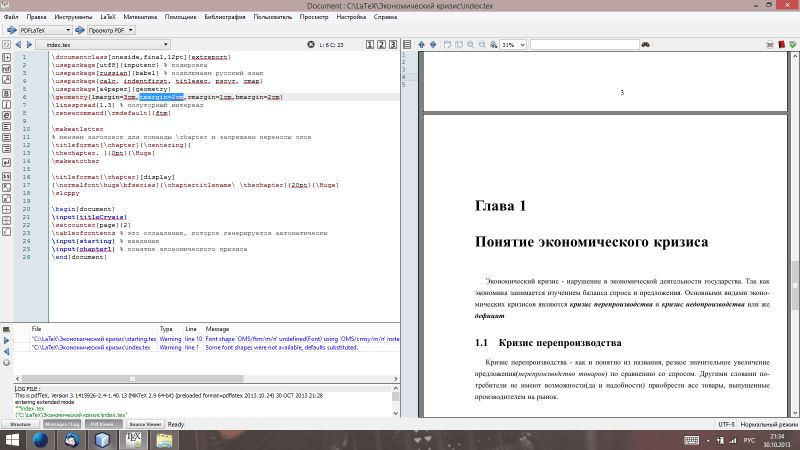Select page 4 in PDF pages list
Image resolution: width=800 pixels, height=450 pixels.
point(410,77)
